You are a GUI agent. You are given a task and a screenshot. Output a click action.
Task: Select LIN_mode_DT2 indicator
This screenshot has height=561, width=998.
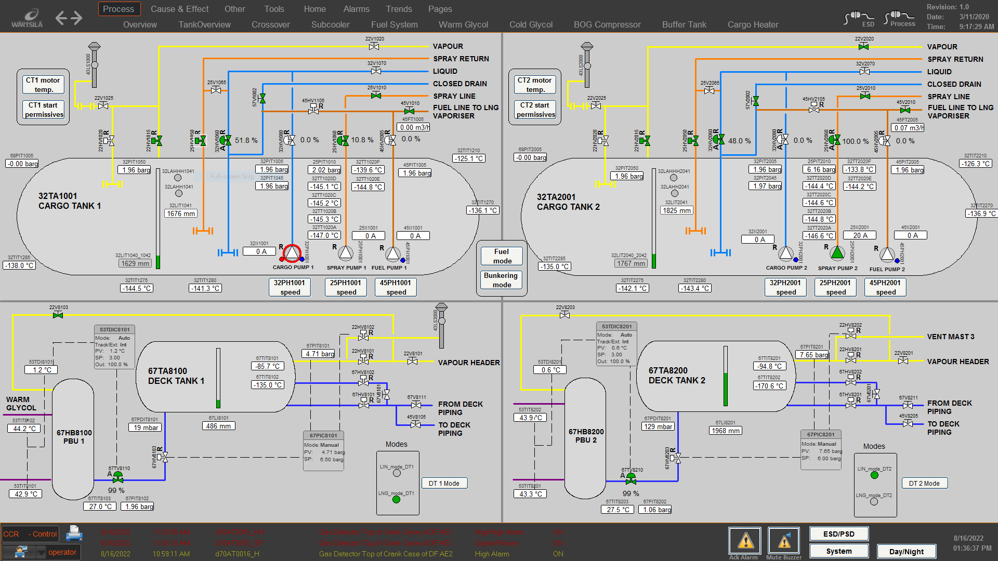[874, 475]
